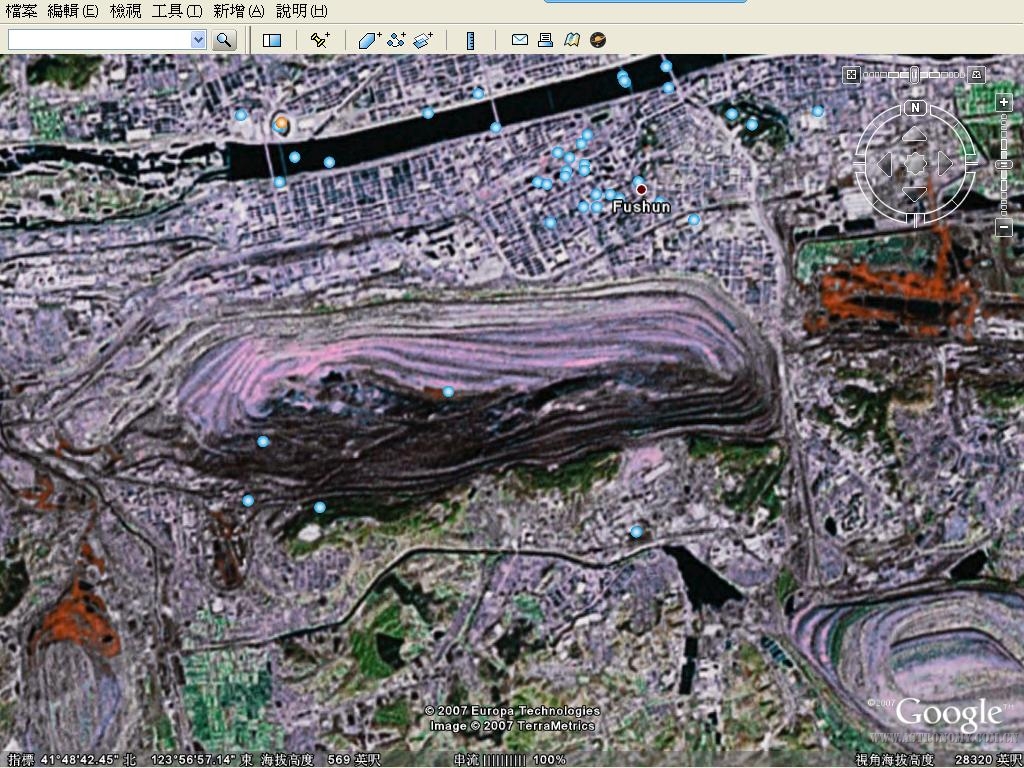1024x768 pixels.
Task: Expand the search box dropdown arrow
Action: [198, 40]
